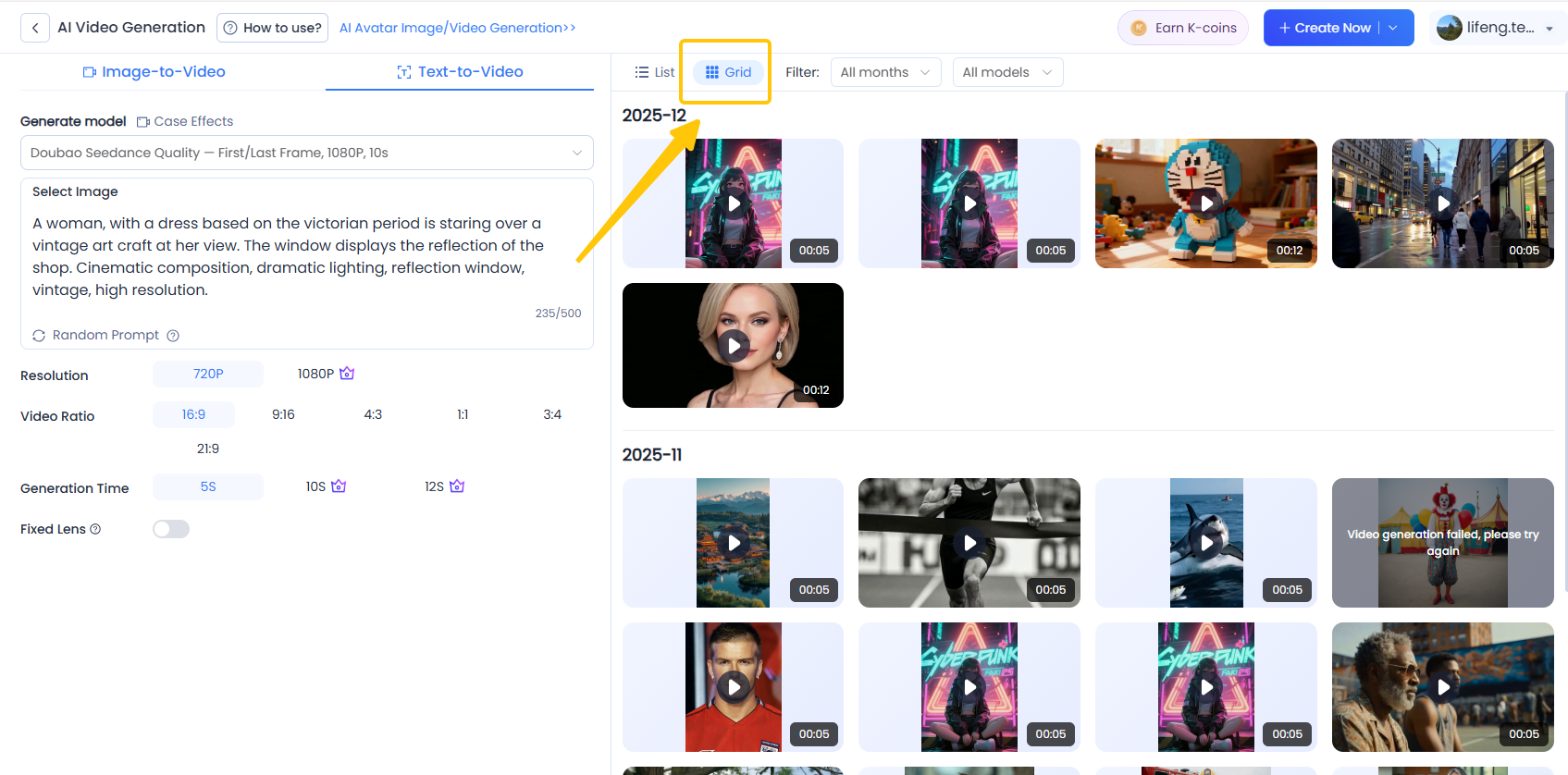Switch to Image-to-Video tab
The image size is (1568, 775).
click(x=154, y=71)
